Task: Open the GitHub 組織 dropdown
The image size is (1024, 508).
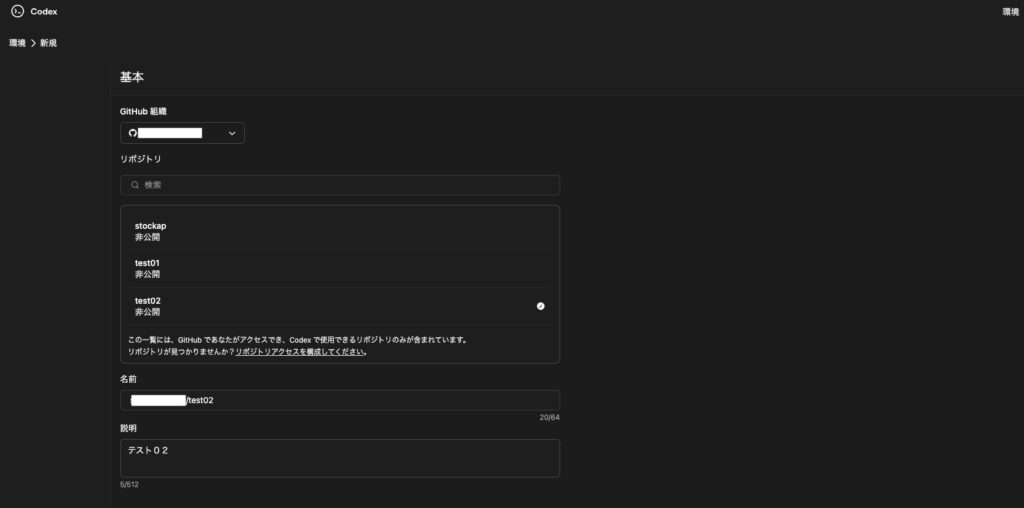Action: click(182, 133)
